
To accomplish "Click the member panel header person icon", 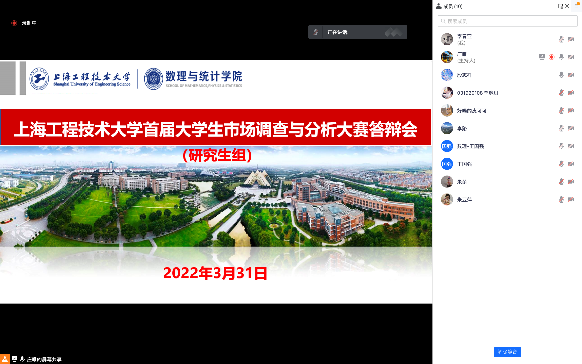I will 439,6.
